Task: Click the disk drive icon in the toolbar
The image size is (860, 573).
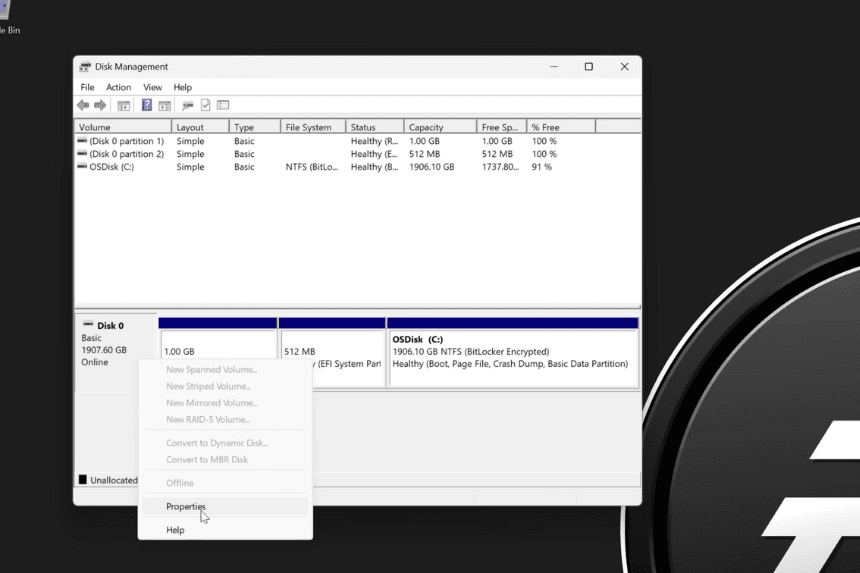Action: (x=187, y=106)
